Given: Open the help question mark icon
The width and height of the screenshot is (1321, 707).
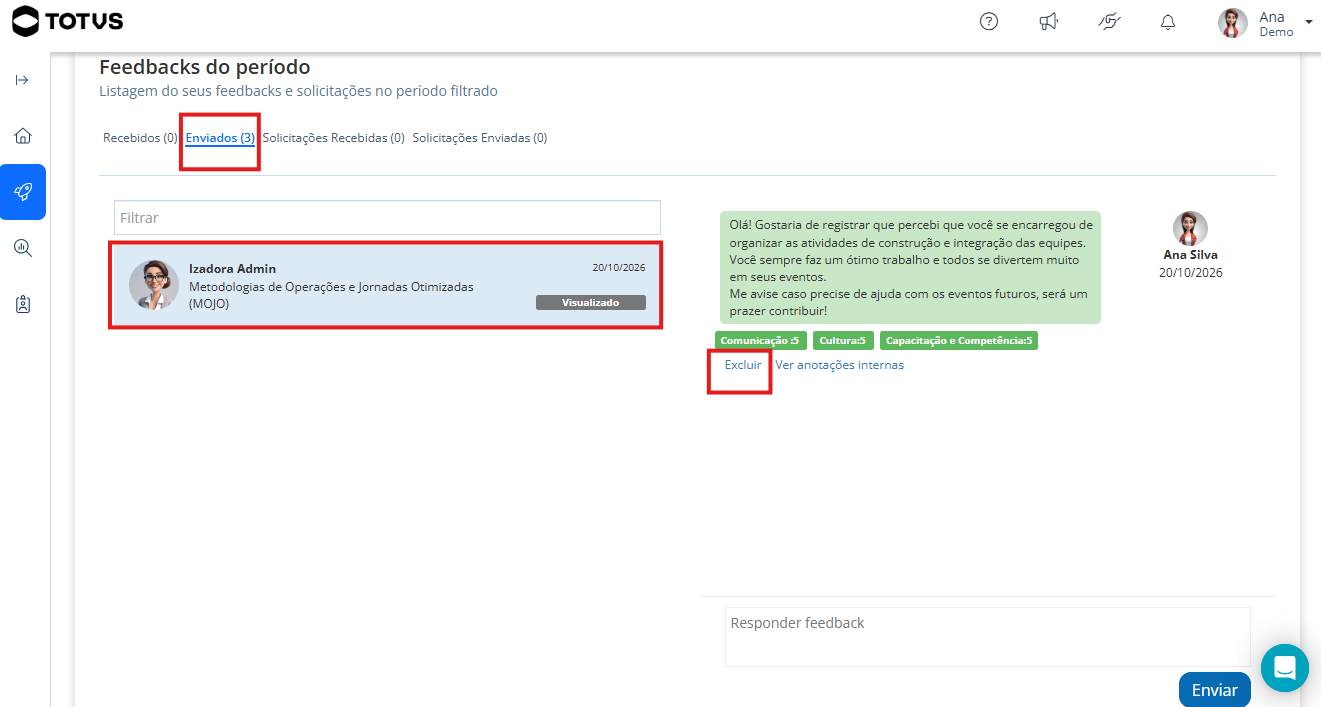Looking at the screenshot, I should pyautogui.click(x=989, y=22).
